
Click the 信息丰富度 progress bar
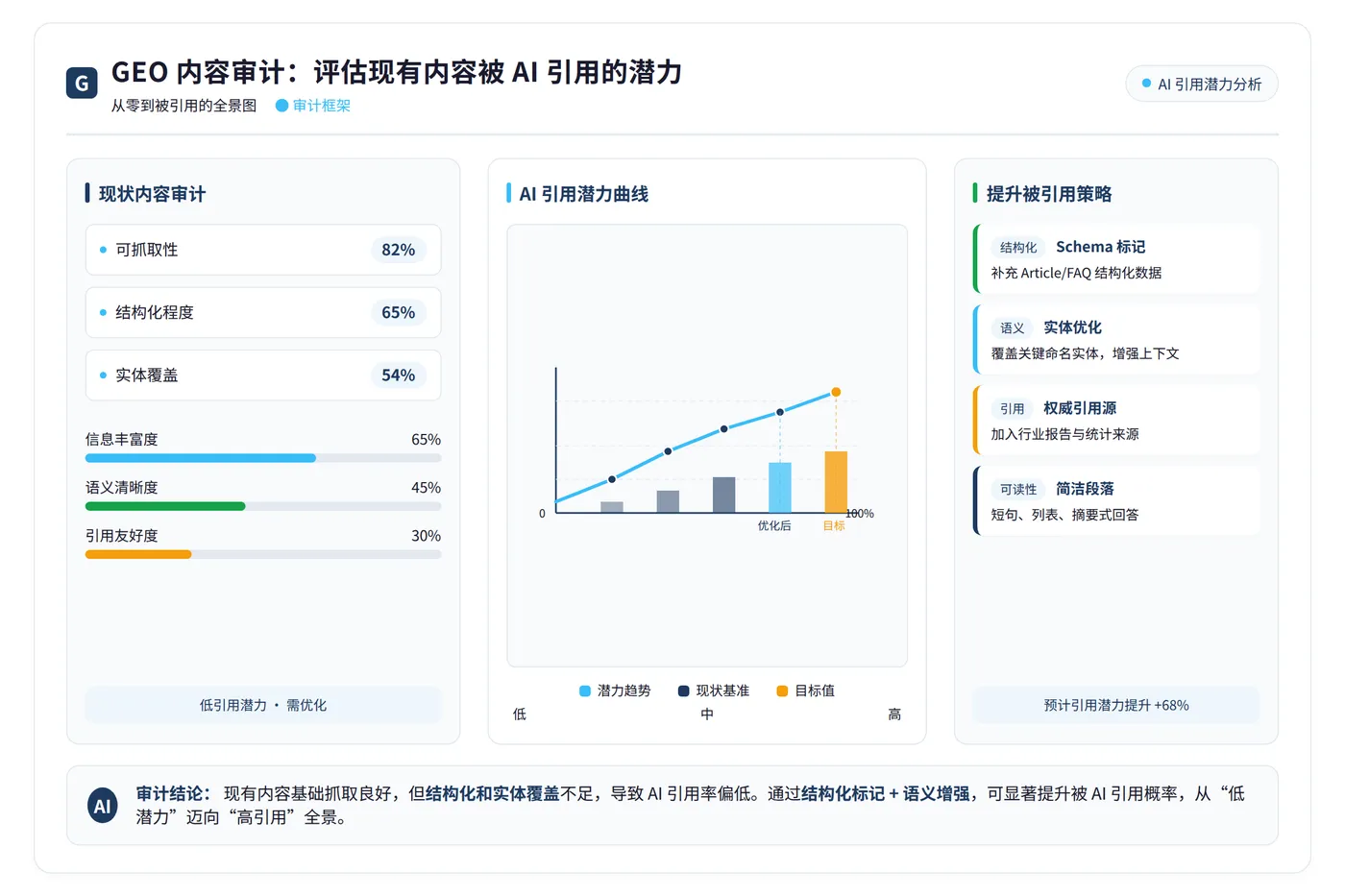point(263,458)
